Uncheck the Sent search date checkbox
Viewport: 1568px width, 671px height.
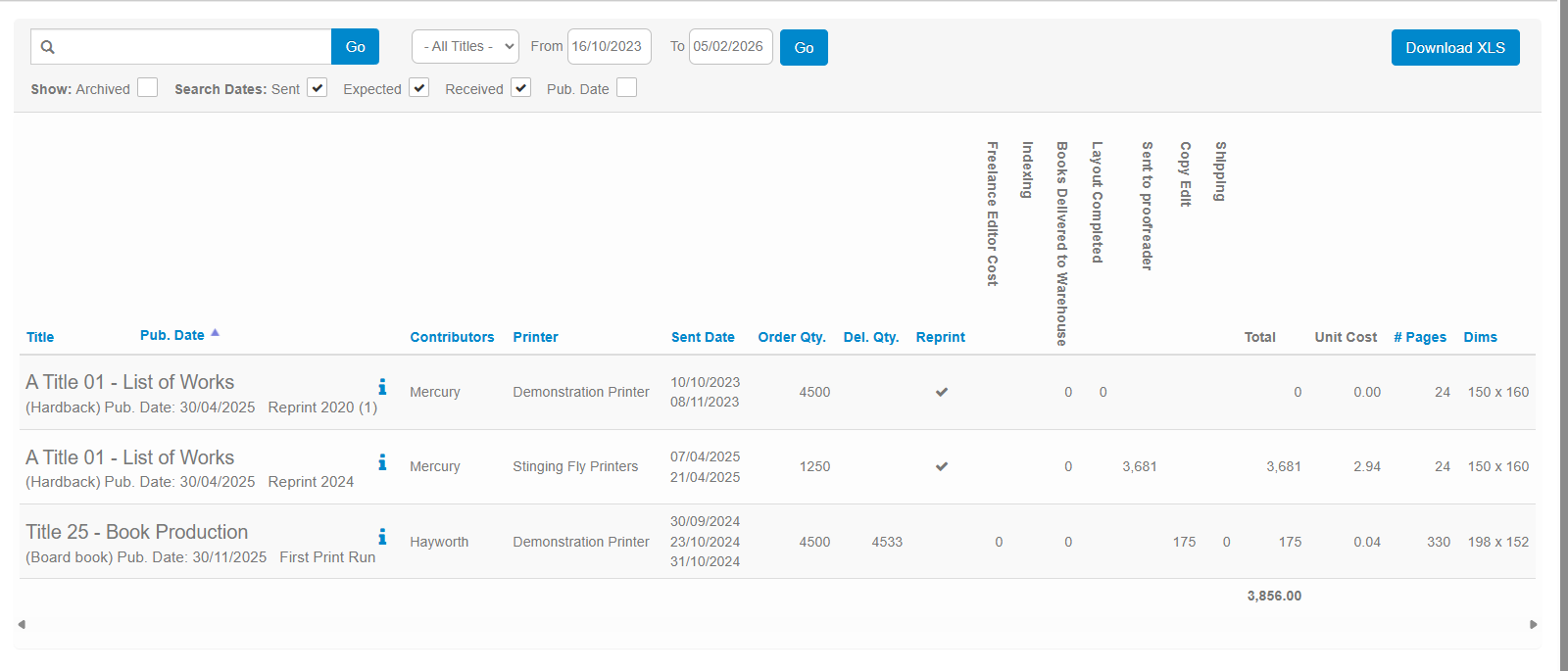(x=317, y=88)
